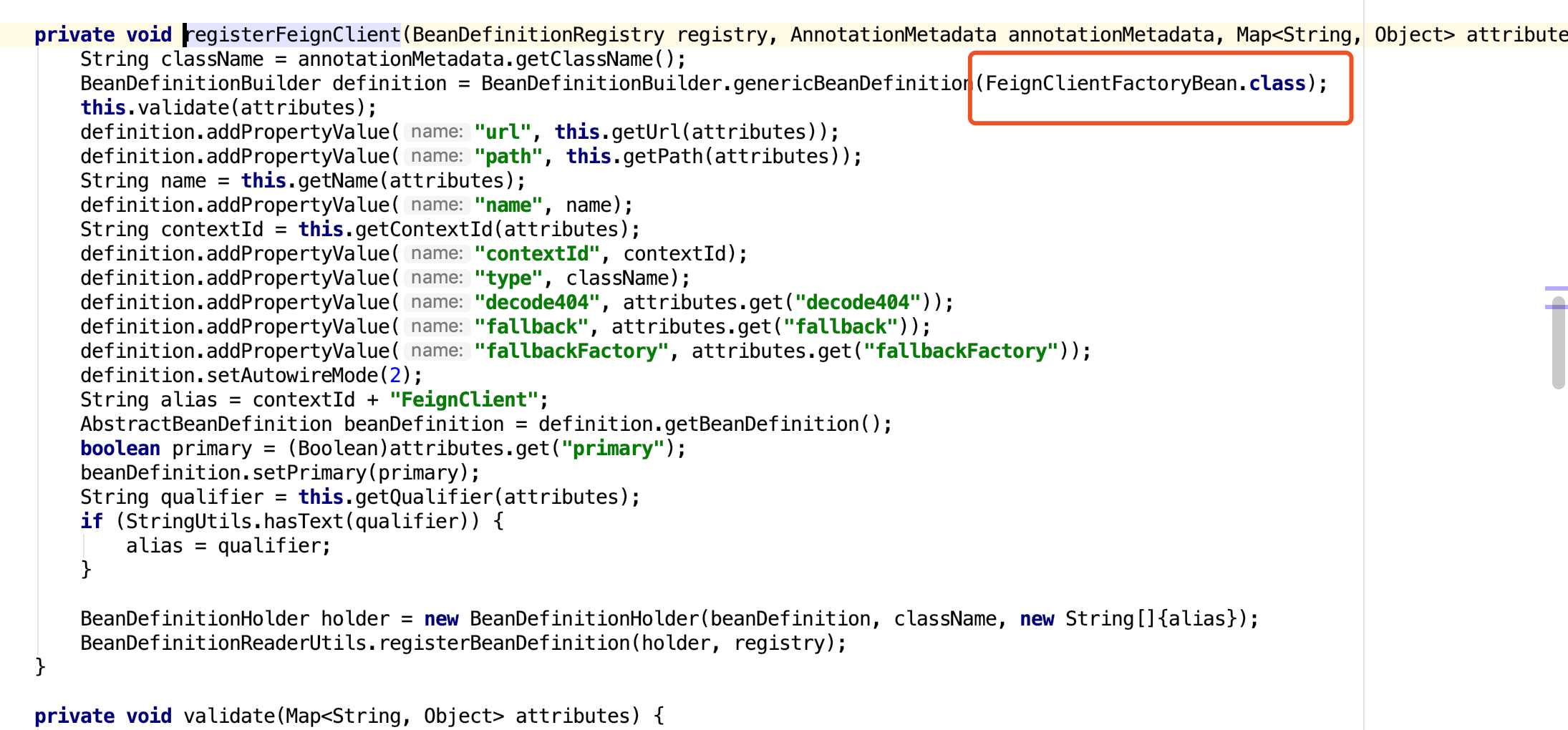This screenshot has width=1568, height=730.
Task: Click the getQualifier method call
Action: click(423, 497)
